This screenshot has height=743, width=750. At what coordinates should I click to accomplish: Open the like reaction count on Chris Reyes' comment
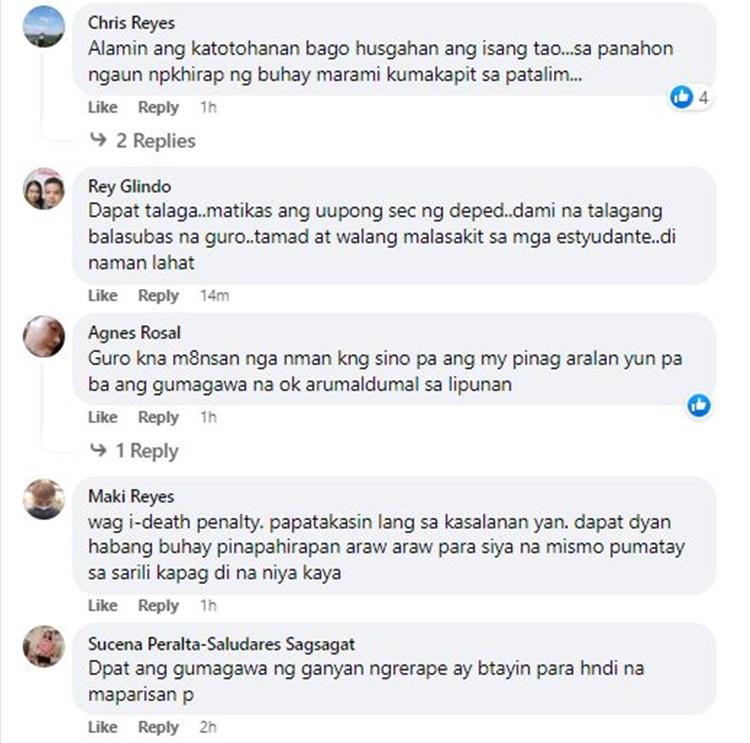[x=690, y=97]
